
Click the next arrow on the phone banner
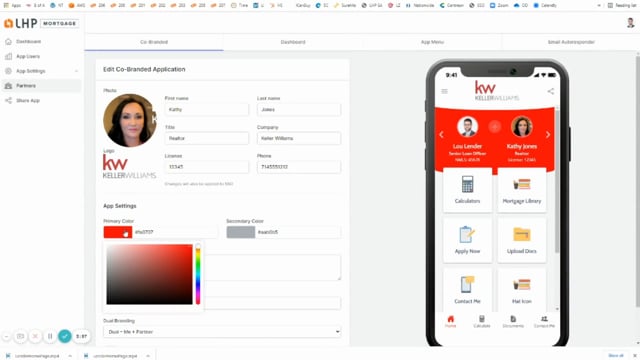click(548, 135)
